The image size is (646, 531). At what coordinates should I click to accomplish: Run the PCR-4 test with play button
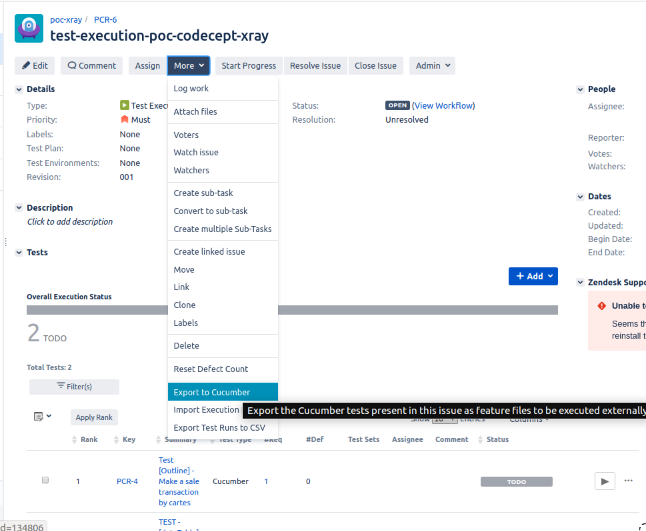point(604,481)
